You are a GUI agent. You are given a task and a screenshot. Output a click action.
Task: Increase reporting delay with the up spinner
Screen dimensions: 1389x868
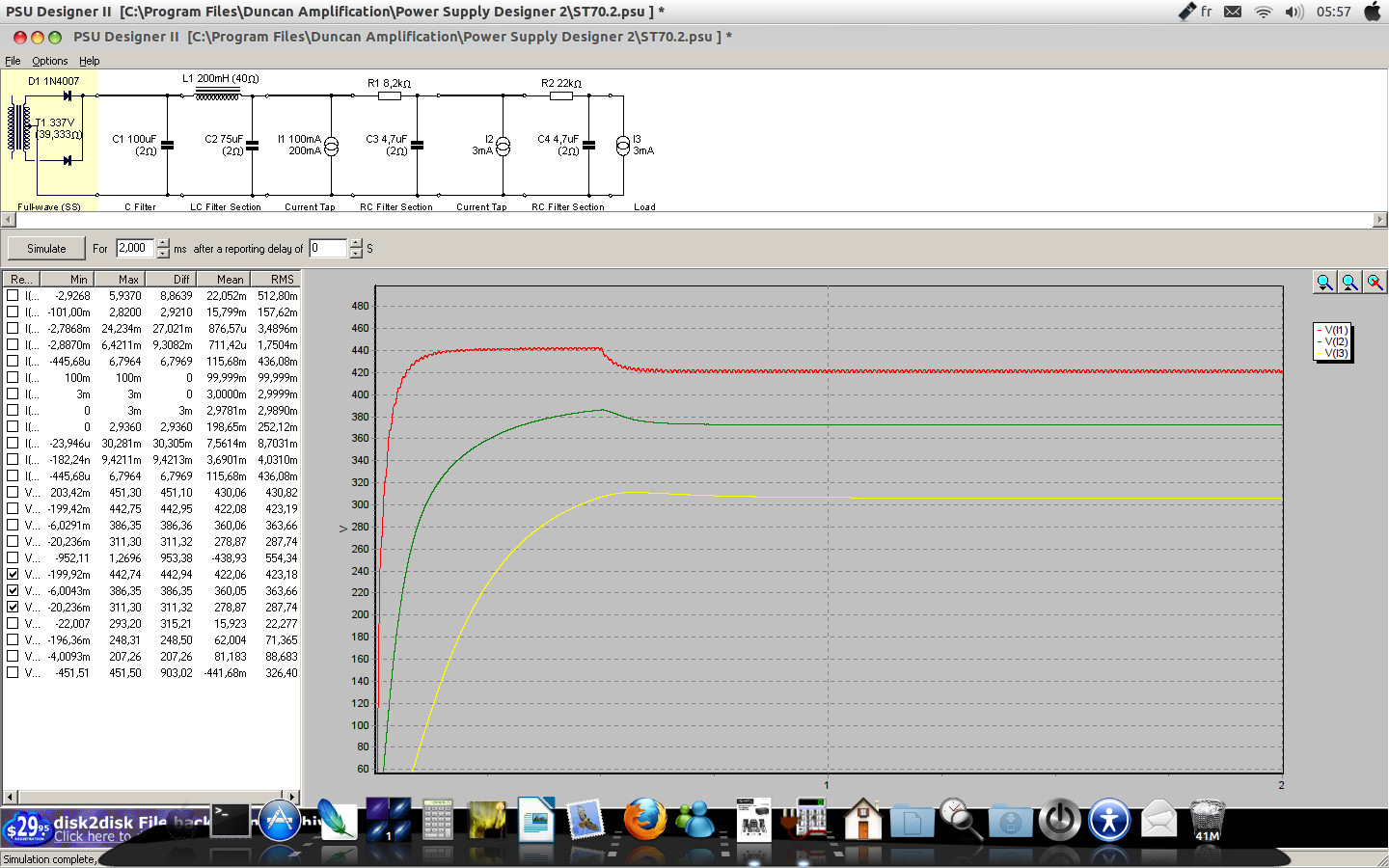pos(356,243)
